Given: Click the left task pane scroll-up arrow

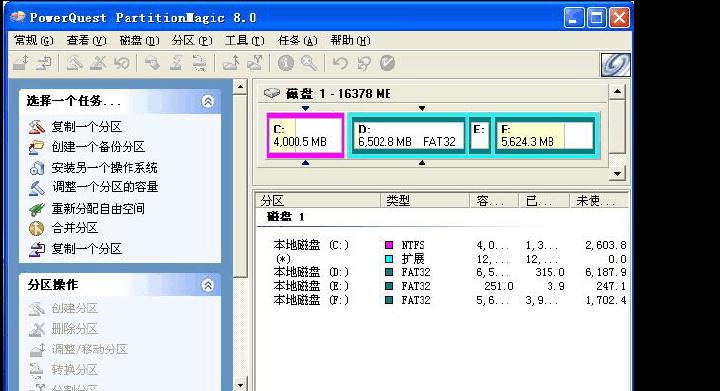Looking at the screenshot, I should [240, 87].
